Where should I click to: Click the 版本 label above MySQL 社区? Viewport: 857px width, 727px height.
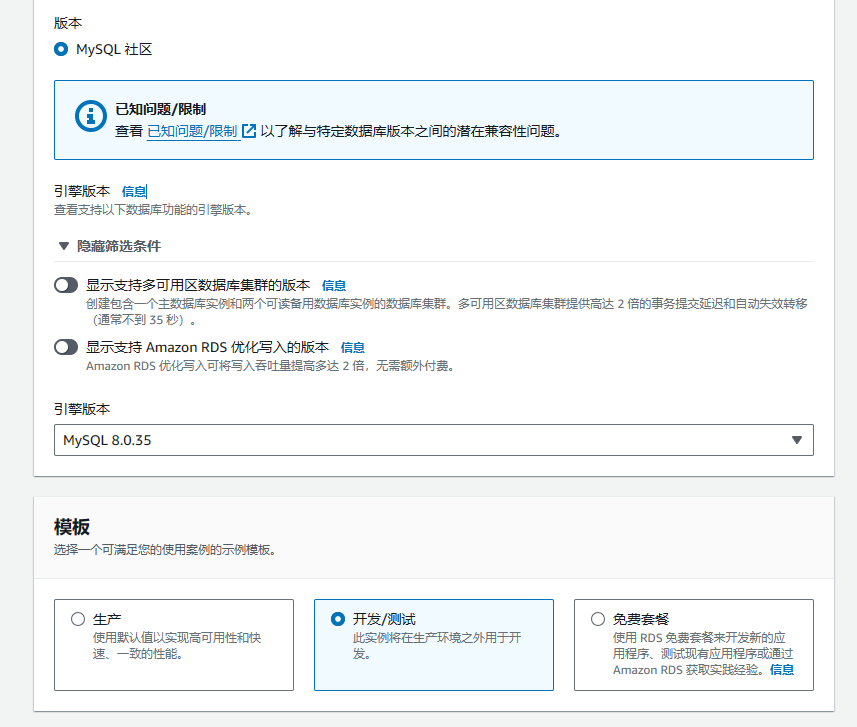click(x=68, y=23)
